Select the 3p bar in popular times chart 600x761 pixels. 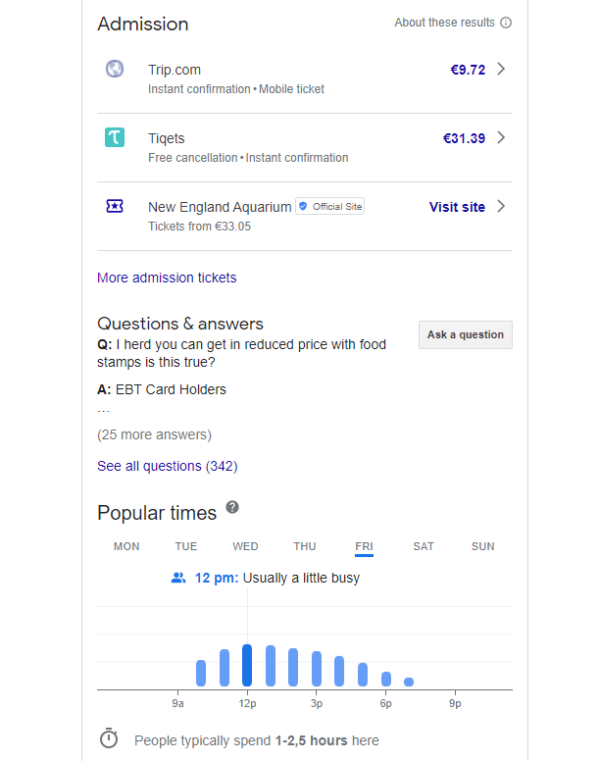(316, 669)
